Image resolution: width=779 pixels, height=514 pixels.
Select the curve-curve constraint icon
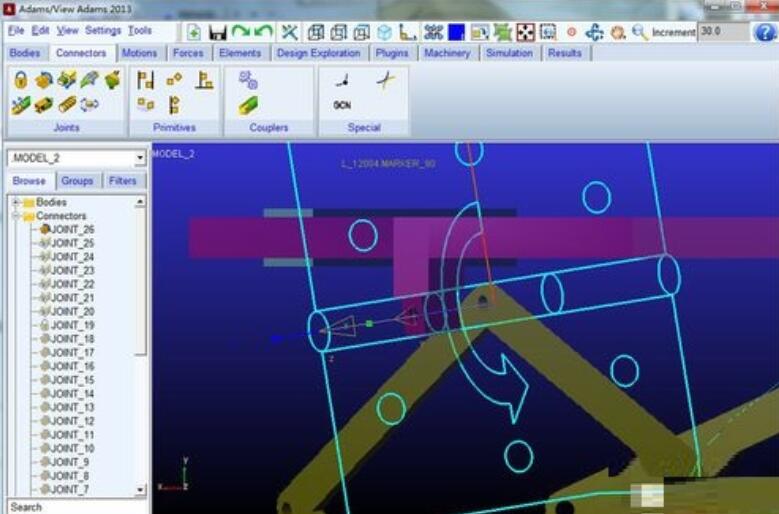click(385, 80)
